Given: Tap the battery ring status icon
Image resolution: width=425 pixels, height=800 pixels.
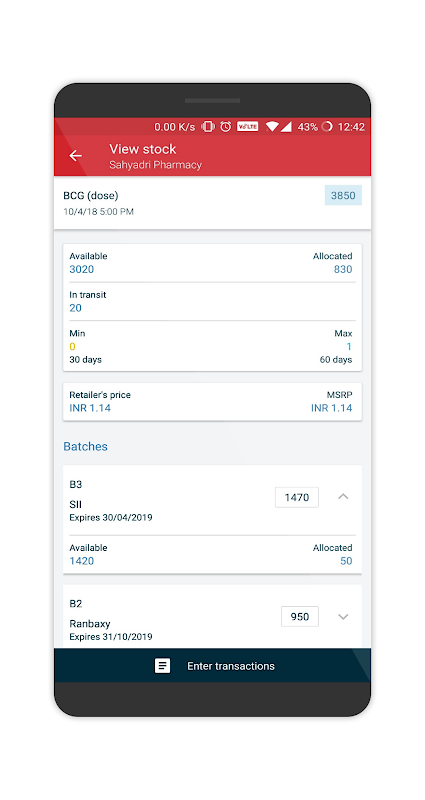Looking at the screenshot, I should coord(327,127).
